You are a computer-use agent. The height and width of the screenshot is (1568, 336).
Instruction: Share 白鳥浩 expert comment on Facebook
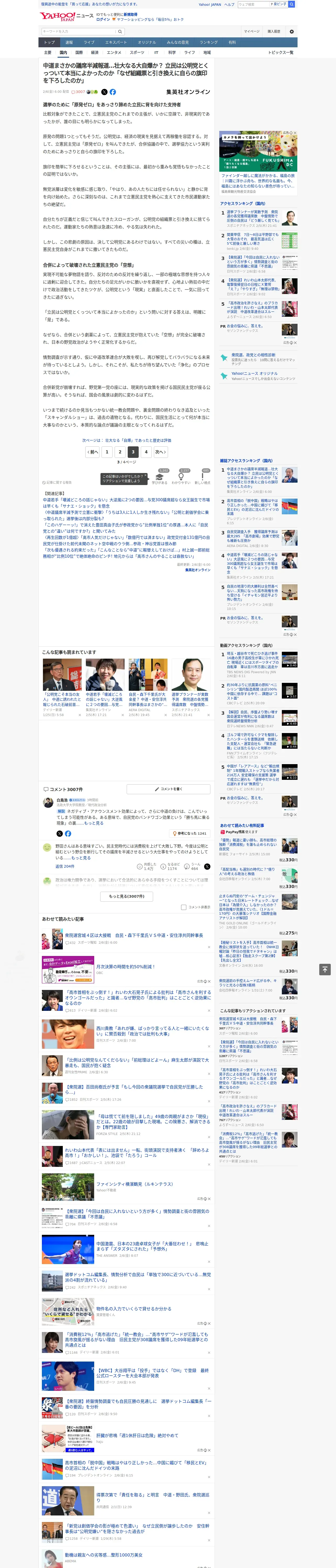tap(68, 833)
